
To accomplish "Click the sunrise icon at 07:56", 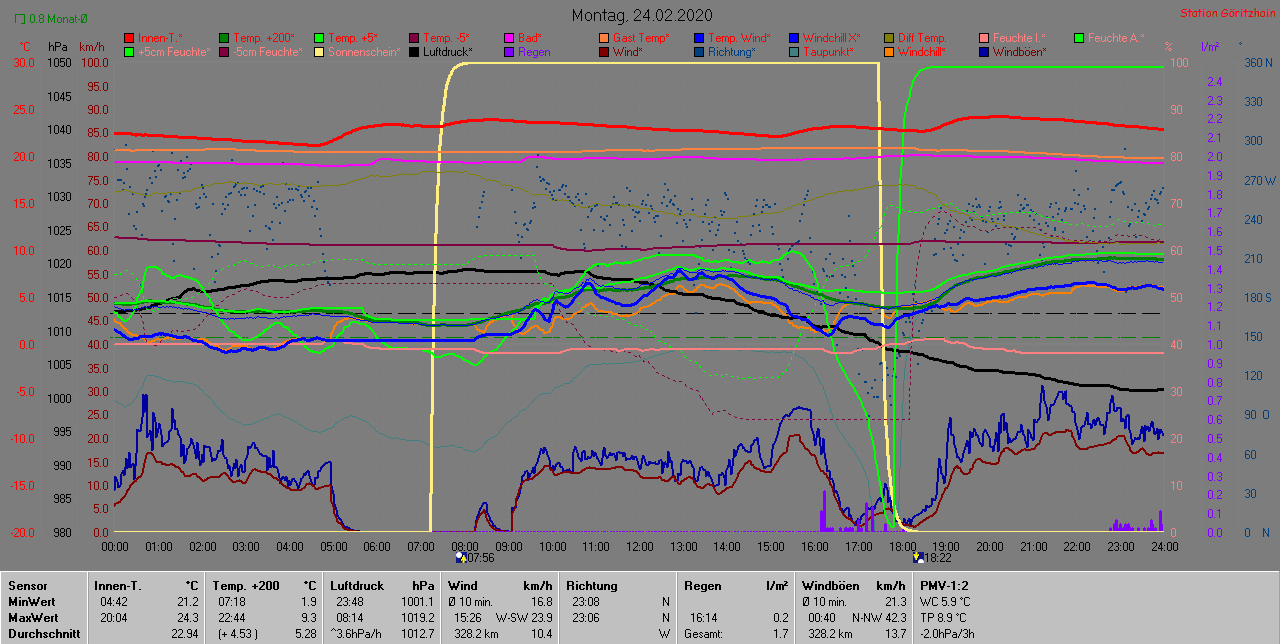I will (x=460, y=558).
